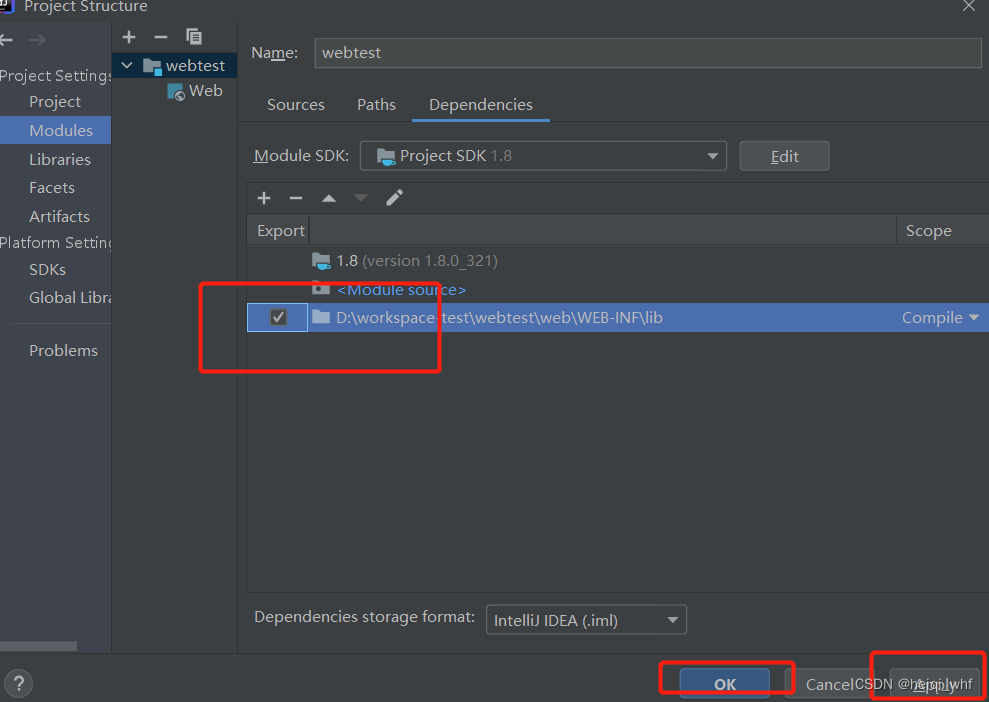Open Problems section
Viewport: 989px width, 702px height.
pos(63,350)
